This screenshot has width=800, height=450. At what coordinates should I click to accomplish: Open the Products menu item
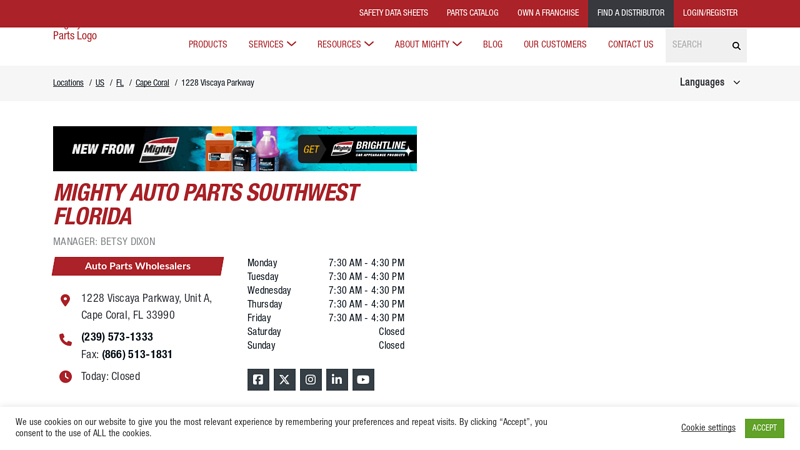[x=208, y=44]
